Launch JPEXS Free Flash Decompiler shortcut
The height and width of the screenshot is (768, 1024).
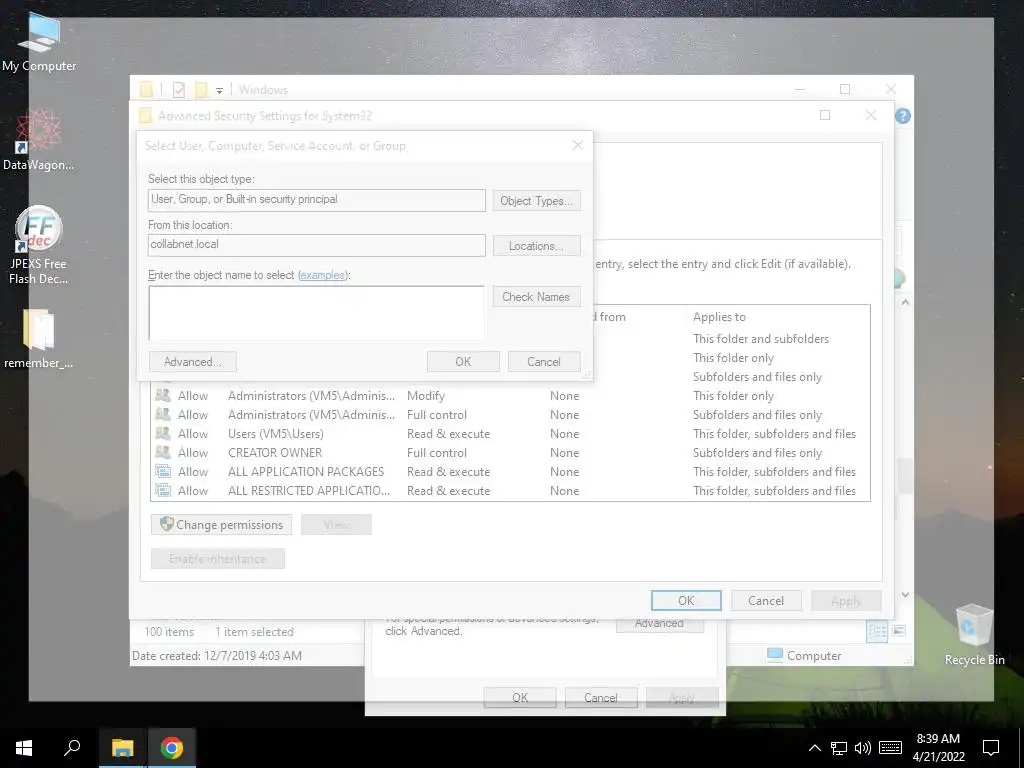pos(39,245)
